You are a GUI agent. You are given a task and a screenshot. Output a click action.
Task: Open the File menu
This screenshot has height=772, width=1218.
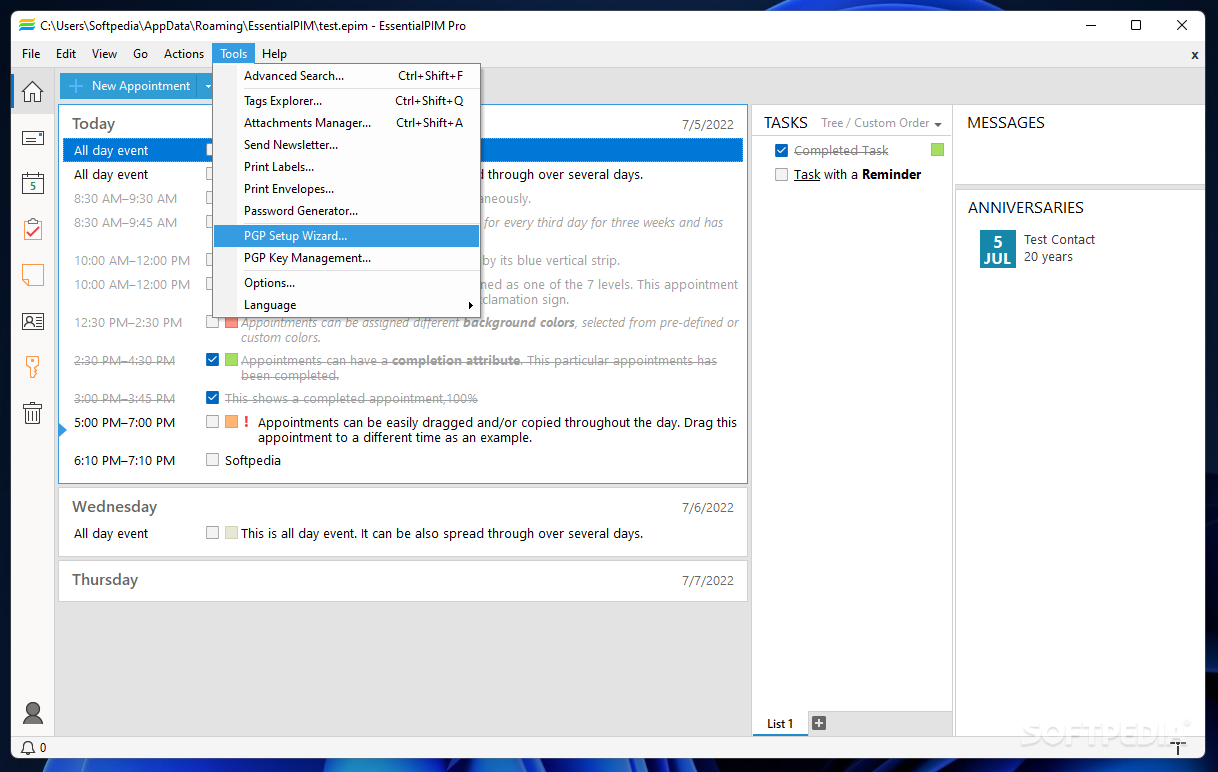31,54
